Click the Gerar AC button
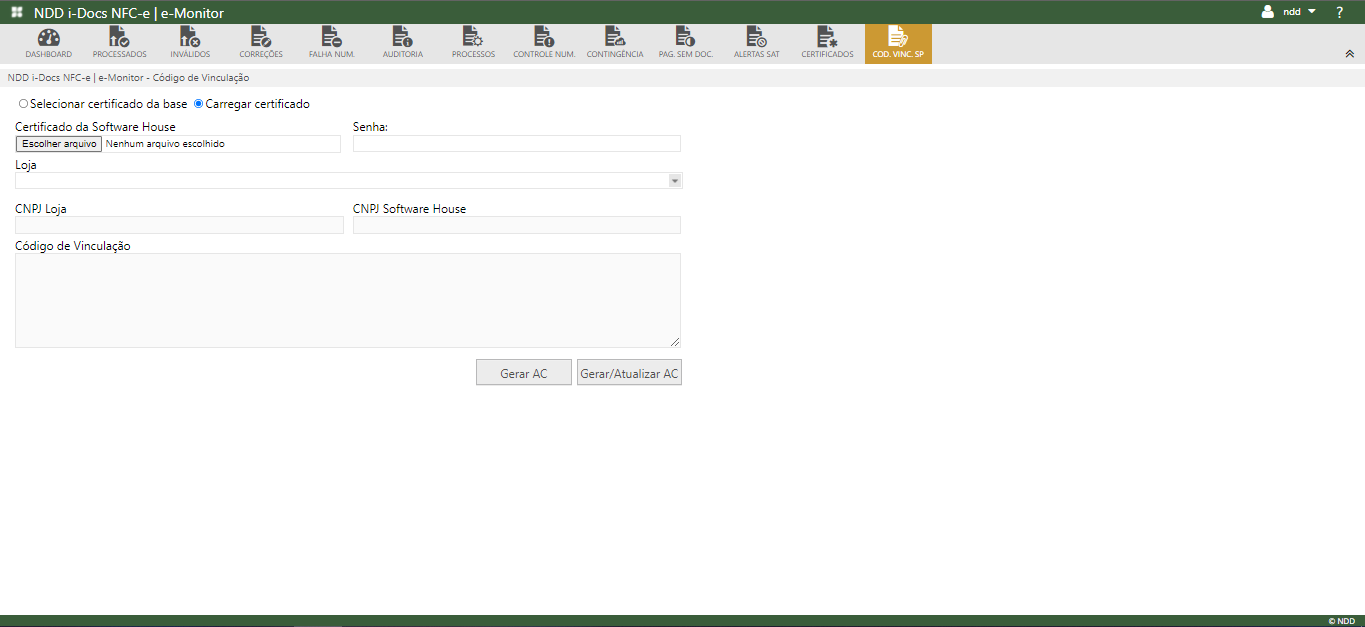 [x=524, y=373]
